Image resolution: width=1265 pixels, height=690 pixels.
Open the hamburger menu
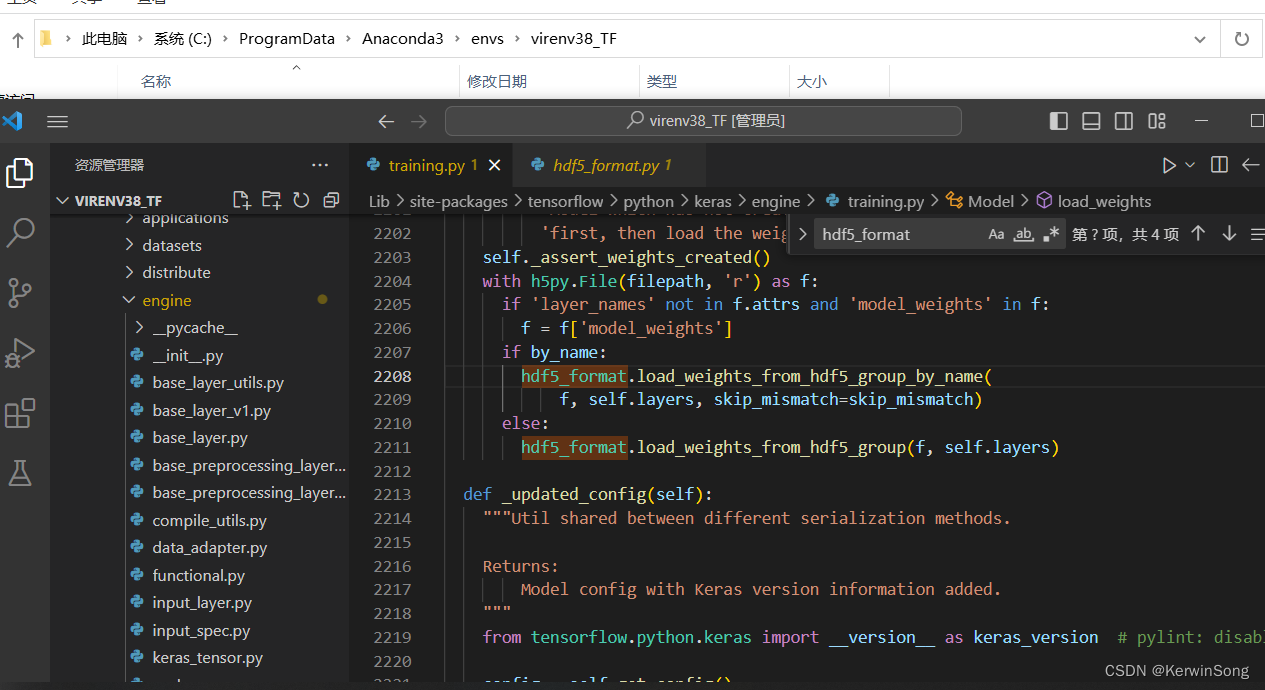pyautogui.click(x=57, y=120)
